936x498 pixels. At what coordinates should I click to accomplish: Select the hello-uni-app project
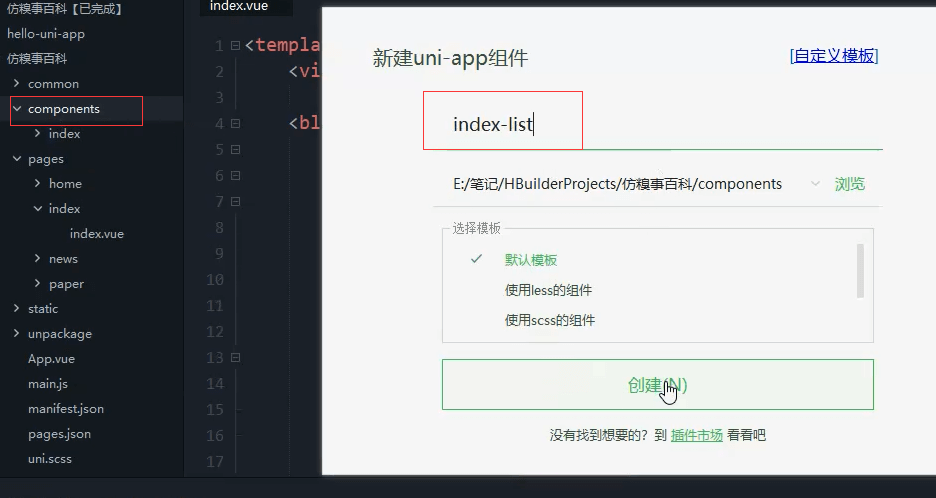pyautogui.click(x=46, y=34)
